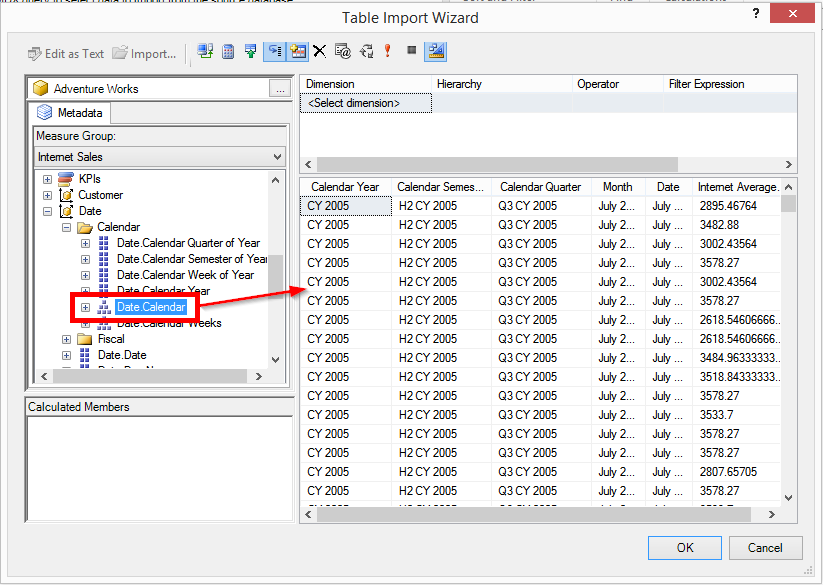Toggle the Show Empty Cells icon
Image resolution: width=823 pixels, height=585 pixels.
point(250,51)
